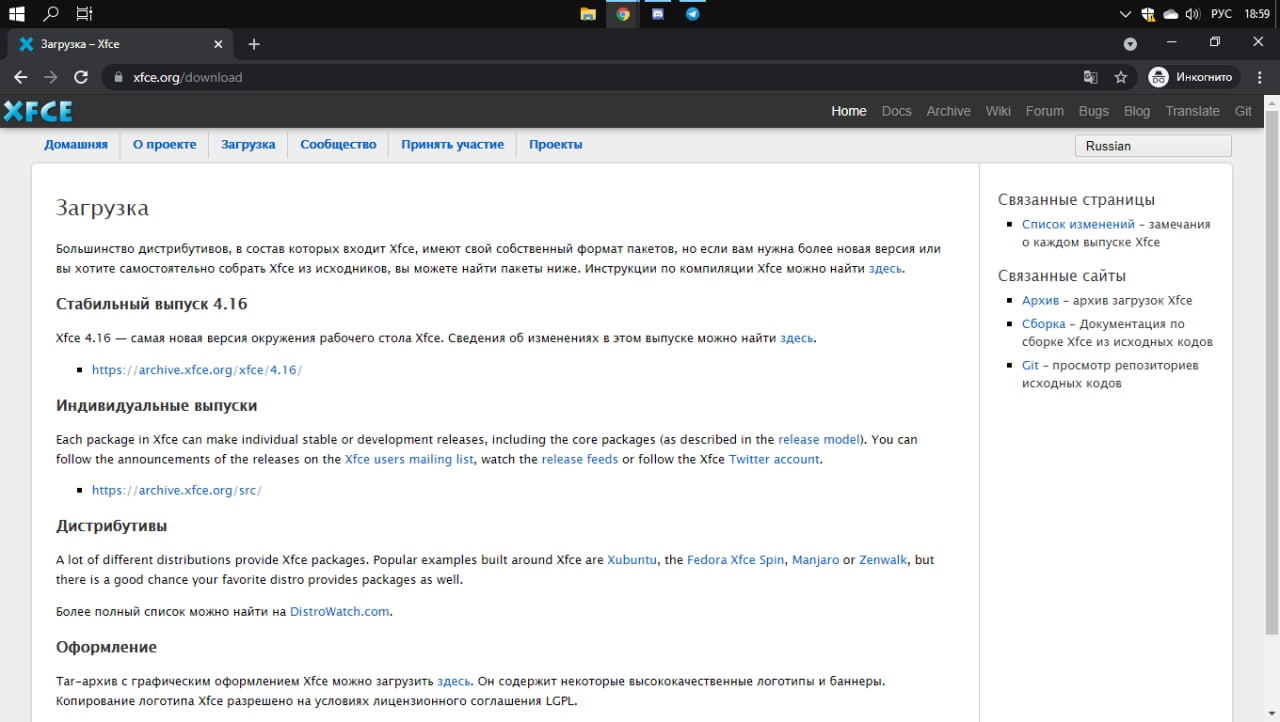The height and width of the screenshot is (722, 1280).
Task: Open the Git top navigation item
Action: 1243,111
